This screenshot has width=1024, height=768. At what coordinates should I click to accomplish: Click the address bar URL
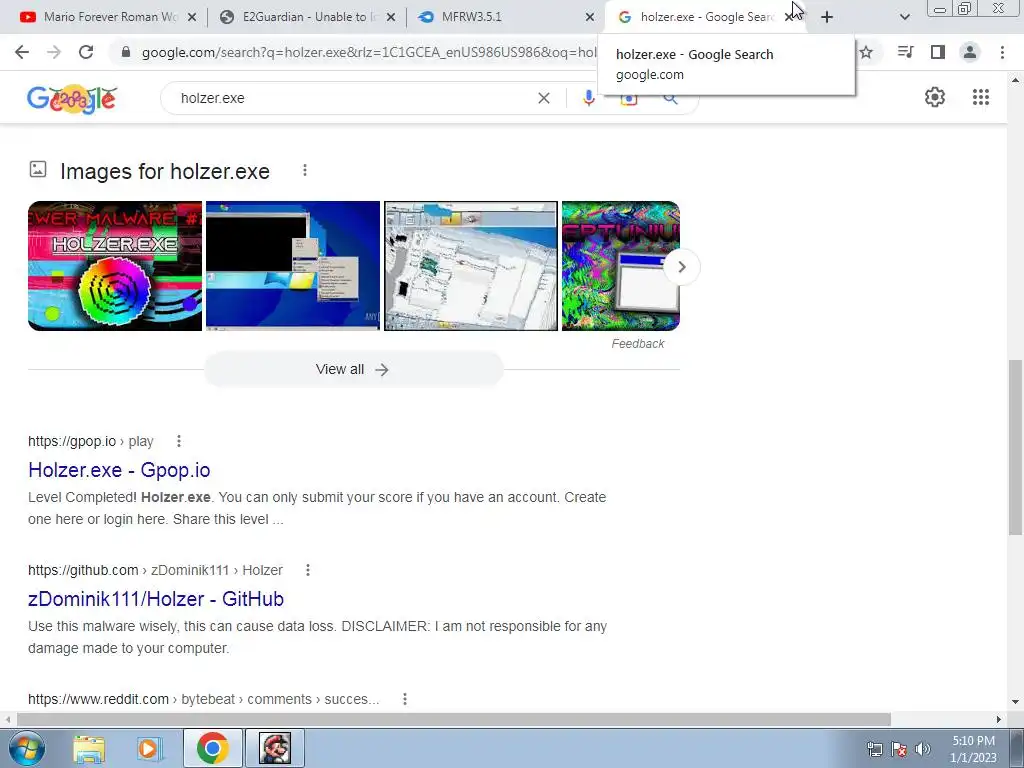point(369,52)
